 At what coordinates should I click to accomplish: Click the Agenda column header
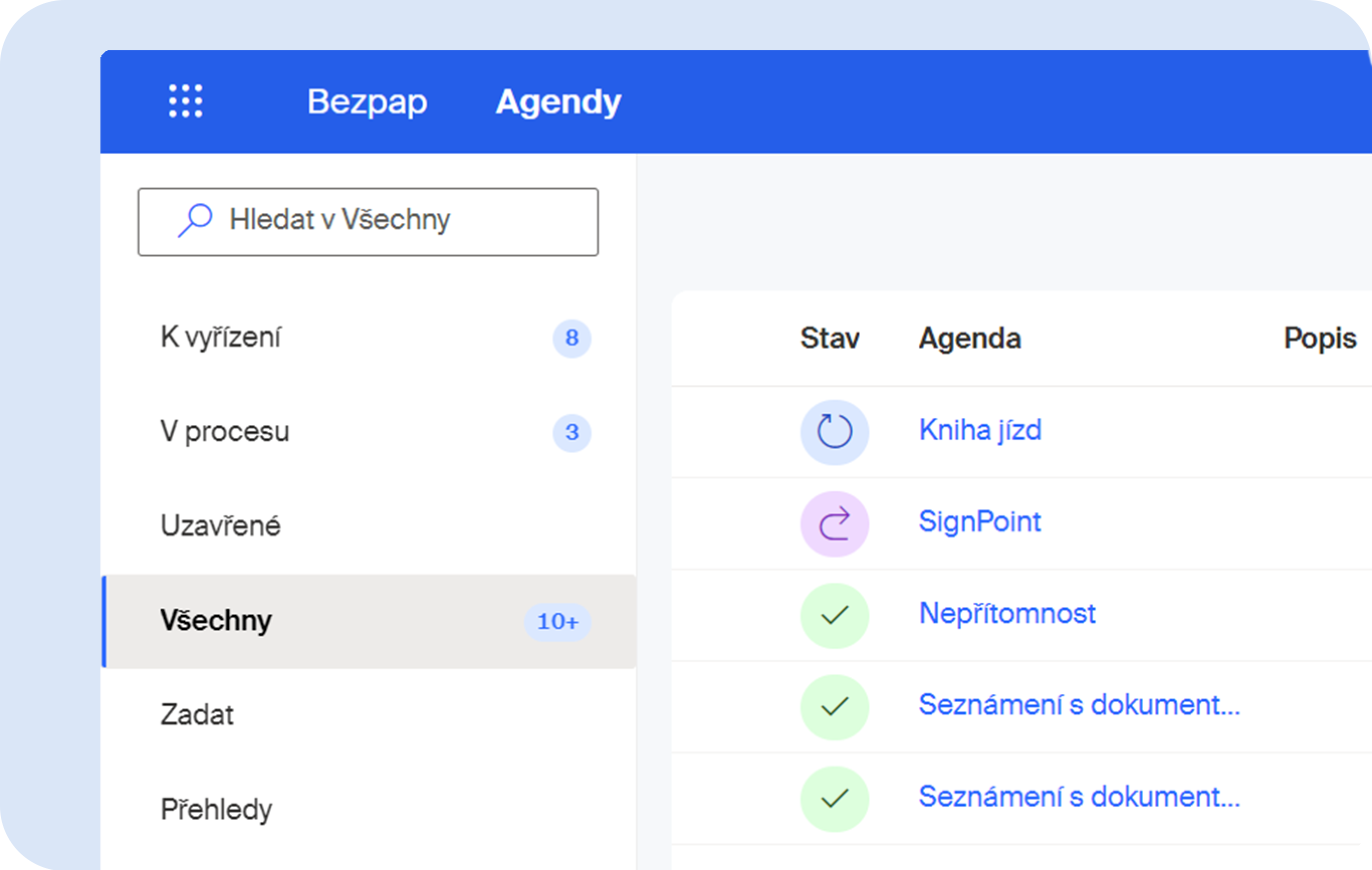pyautogui.click(x=970, y=339)
